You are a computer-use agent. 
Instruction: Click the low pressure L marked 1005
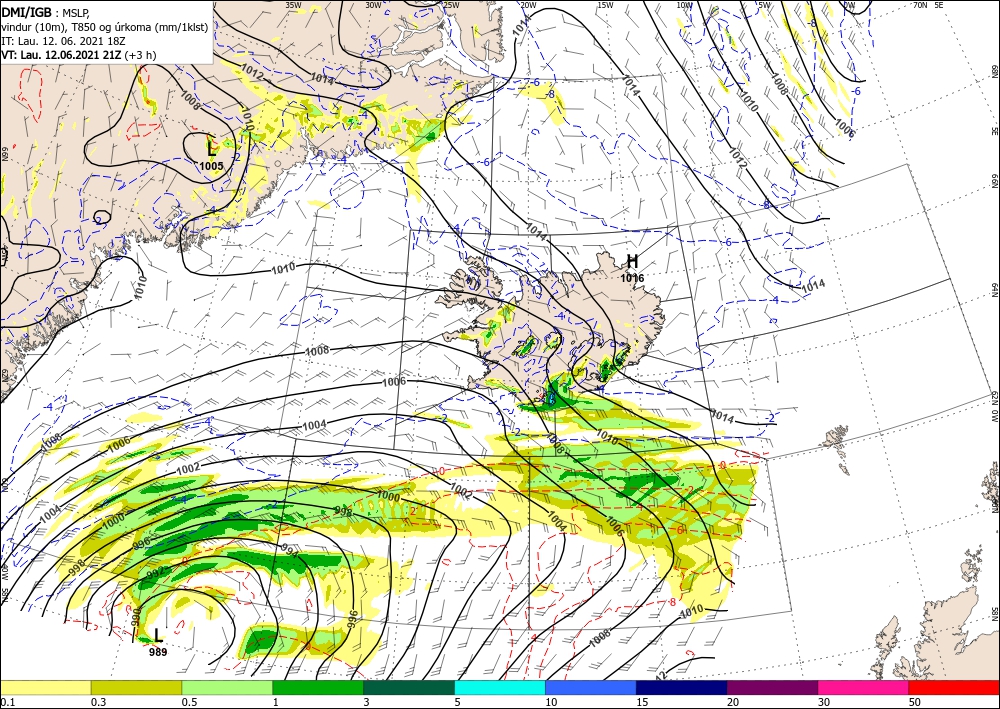pos(212,149)
